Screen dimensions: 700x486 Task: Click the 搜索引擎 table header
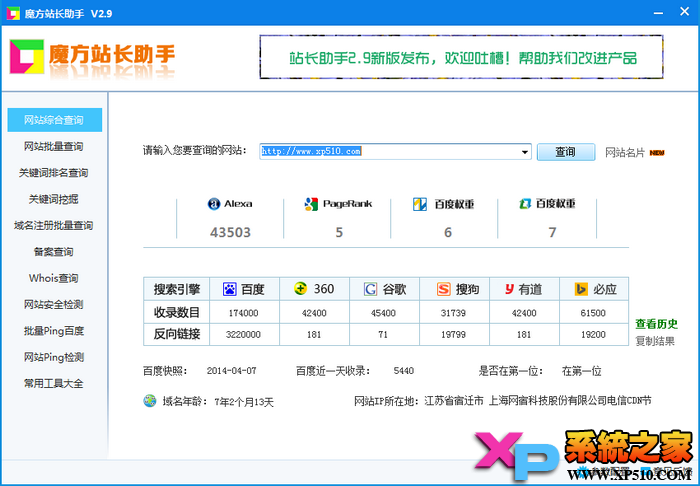point(177,289)
